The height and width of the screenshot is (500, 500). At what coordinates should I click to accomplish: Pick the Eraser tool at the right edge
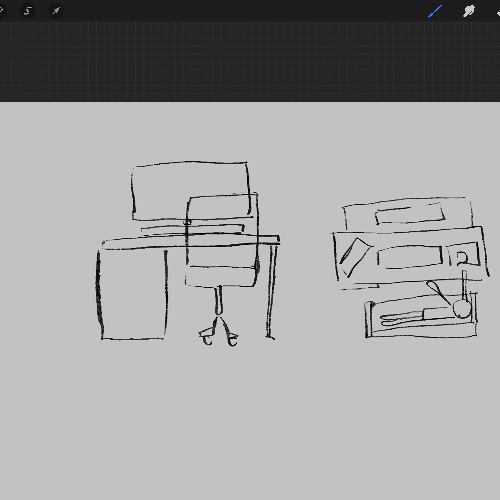pos(498,12)
